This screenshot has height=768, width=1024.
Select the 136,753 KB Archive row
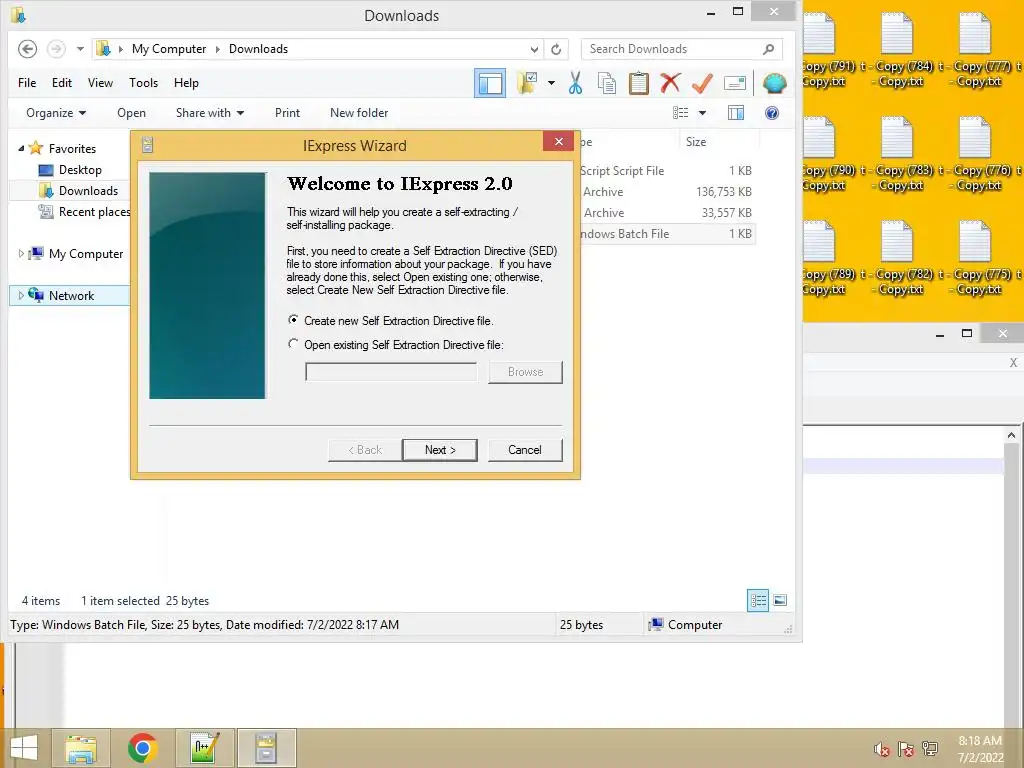point(667,192)
